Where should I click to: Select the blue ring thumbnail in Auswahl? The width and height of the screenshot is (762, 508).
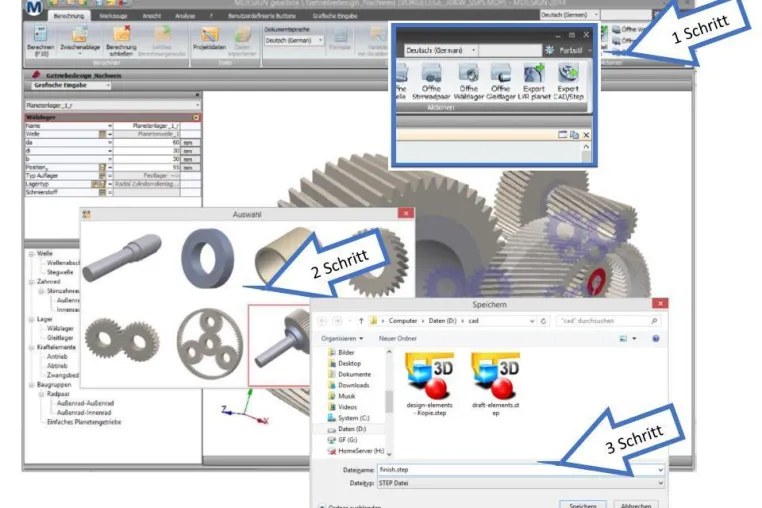[x=208, y=258]
